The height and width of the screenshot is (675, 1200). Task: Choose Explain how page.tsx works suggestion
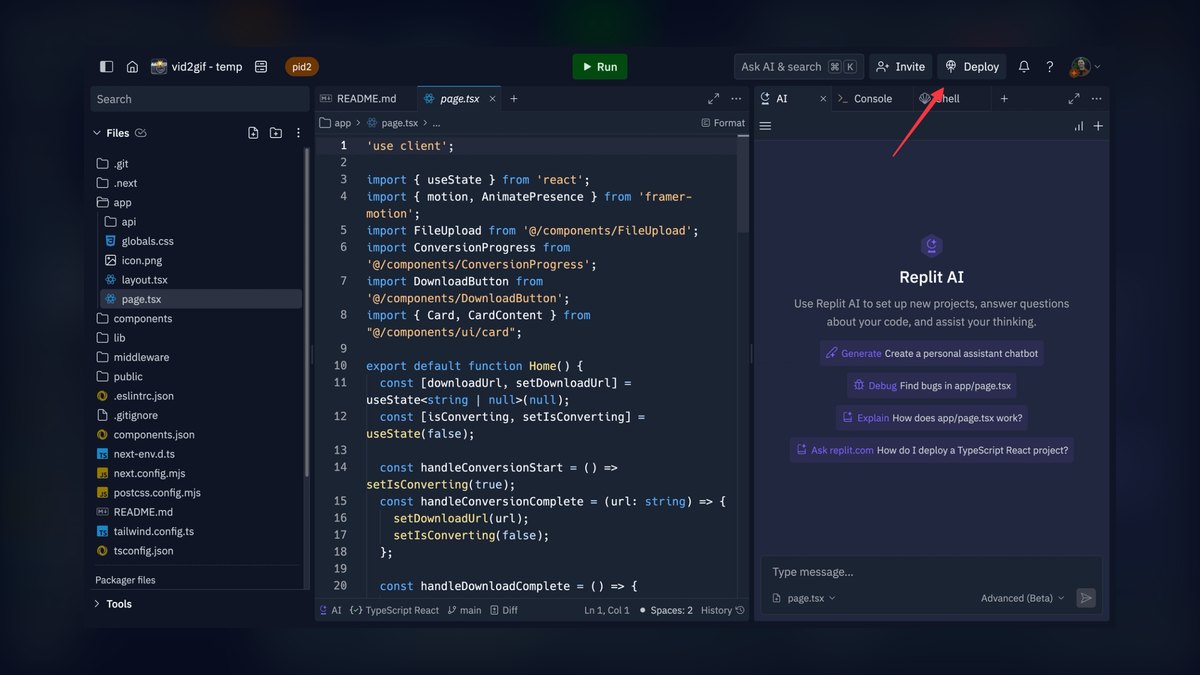(933, 418)
